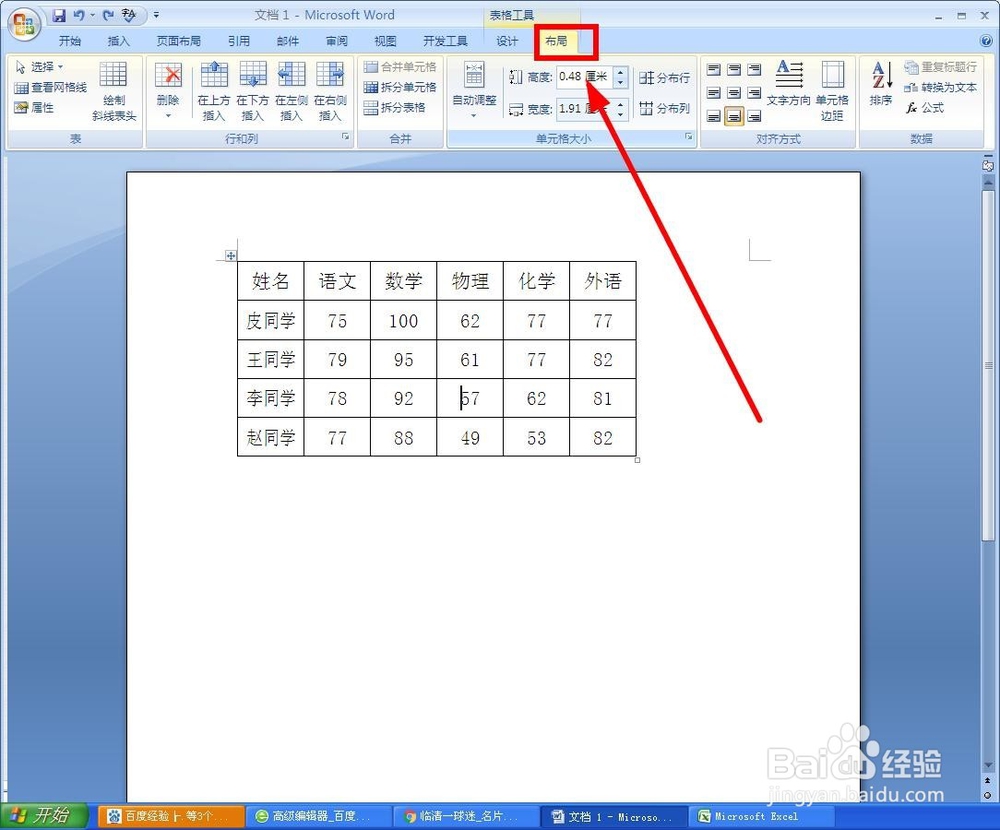Switch to the 插入 tab

click(118, 41)
